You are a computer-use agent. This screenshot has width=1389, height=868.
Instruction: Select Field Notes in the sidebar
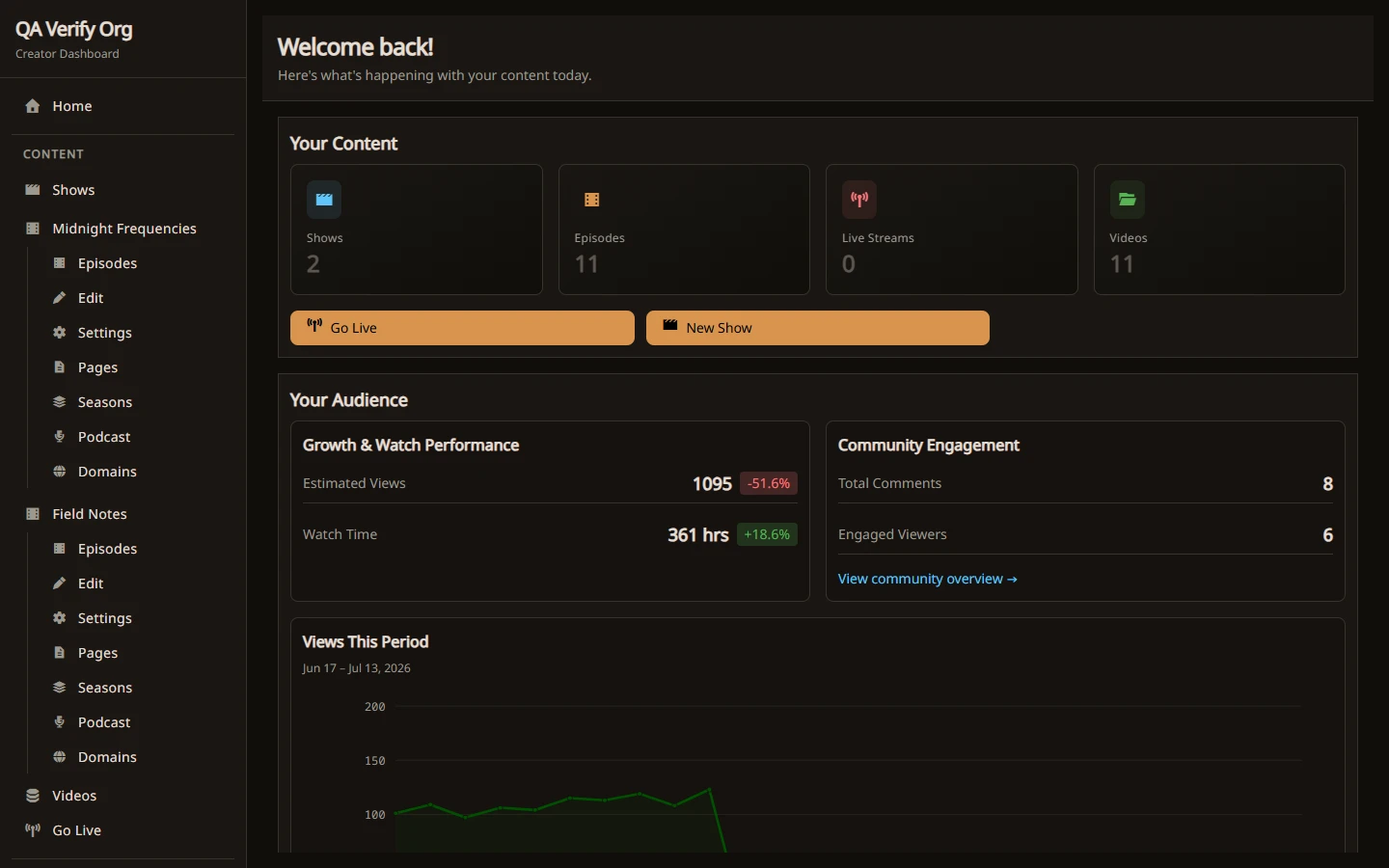point(123,514)
